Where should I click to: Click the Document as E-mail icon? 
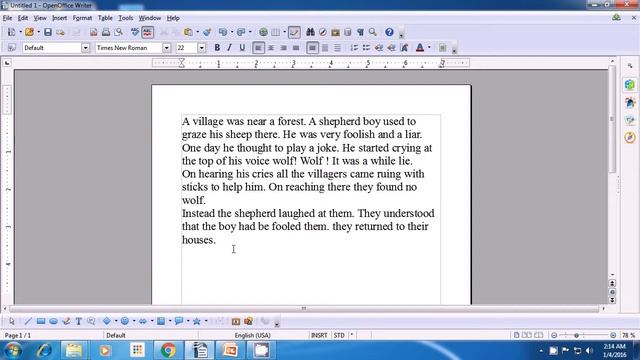coord(60,32)
